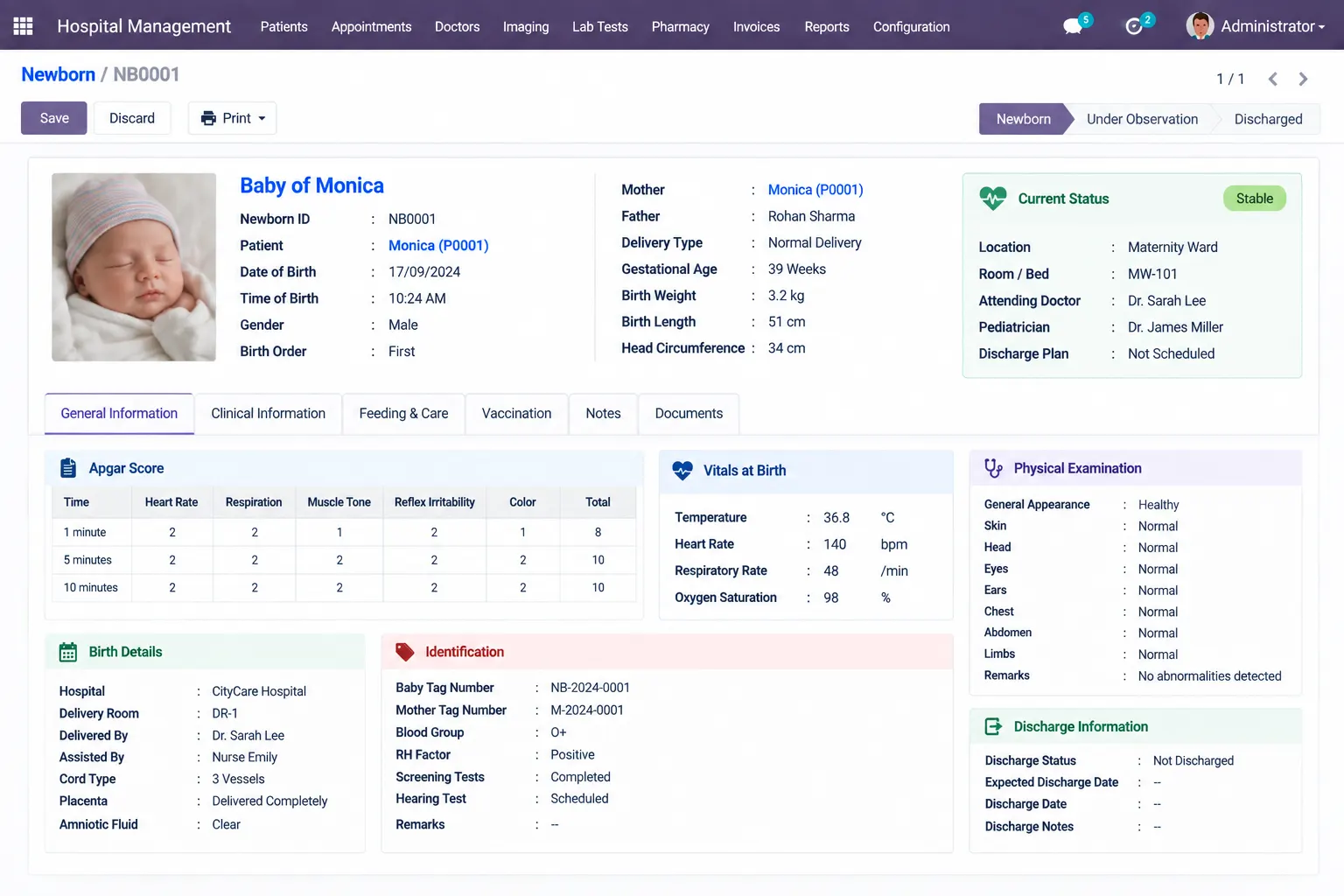
Task: Click the Discard button
Action: [132, 118]
